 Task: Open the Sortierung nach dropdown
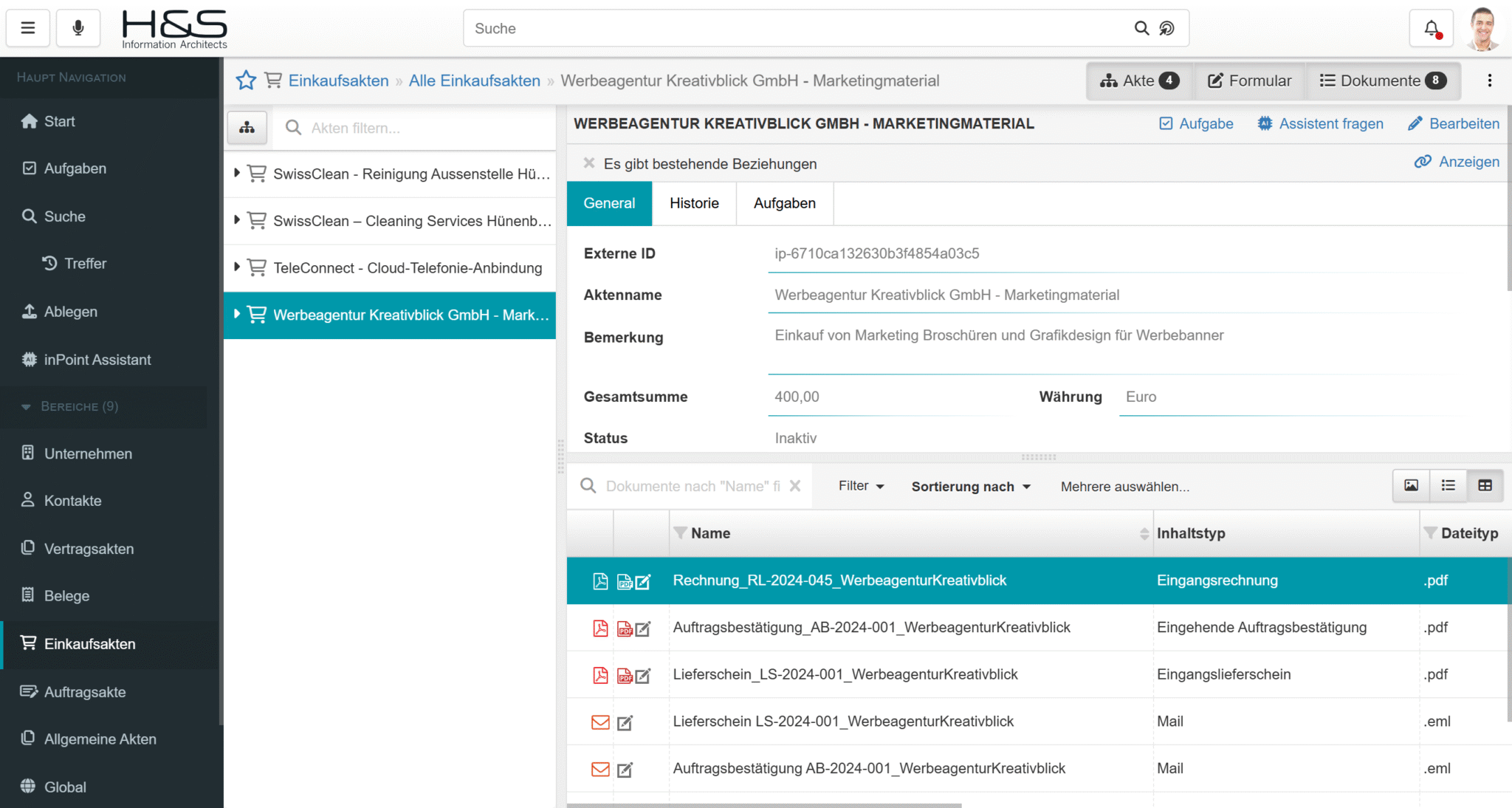click(x=971, y=487)
